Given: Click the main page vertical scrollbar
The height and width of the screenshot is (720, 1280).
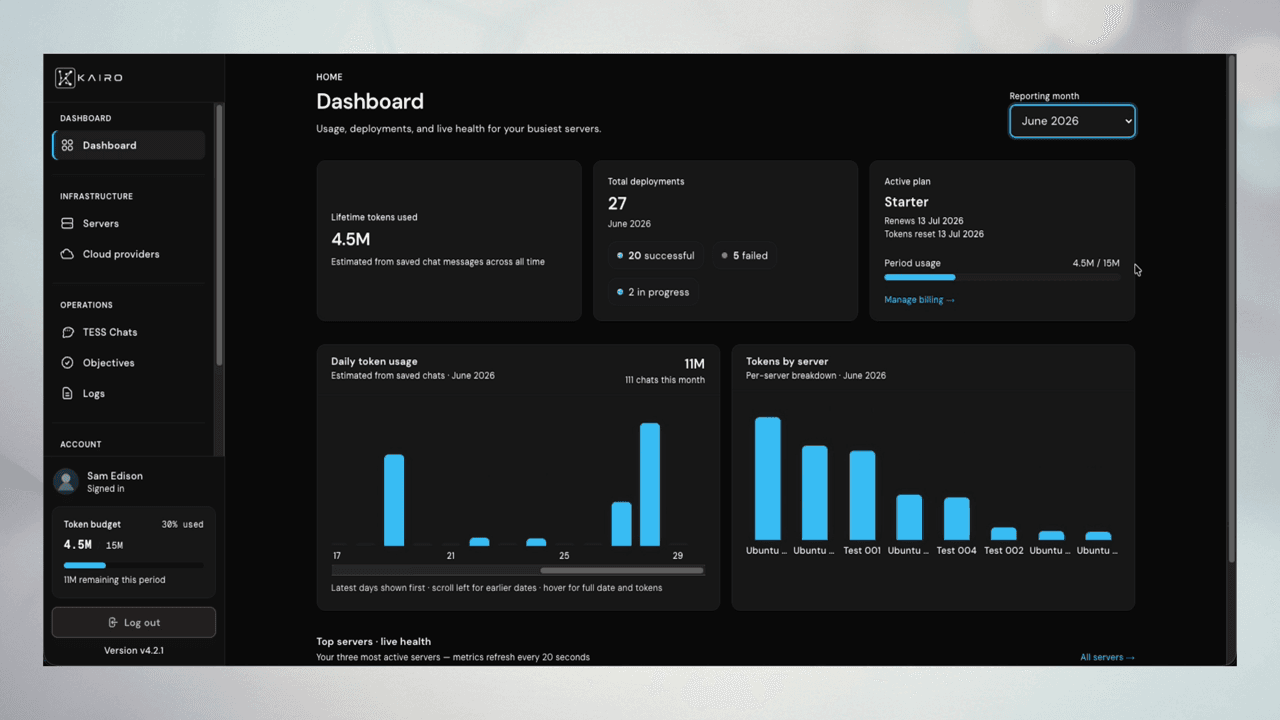Looking at the screenshot, I should tap(1230, 308).
